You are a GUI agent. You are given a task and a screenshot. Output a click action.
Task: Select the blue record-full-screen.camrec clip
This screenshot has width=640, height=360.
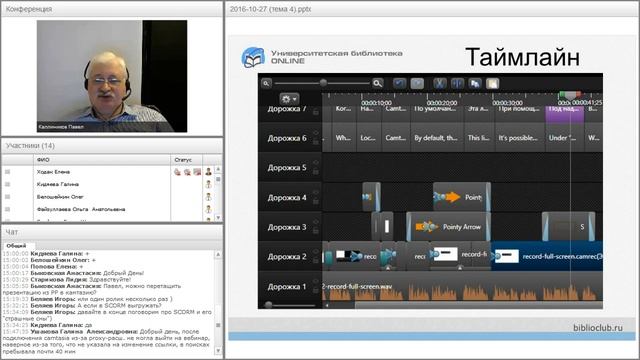(547, 256)
